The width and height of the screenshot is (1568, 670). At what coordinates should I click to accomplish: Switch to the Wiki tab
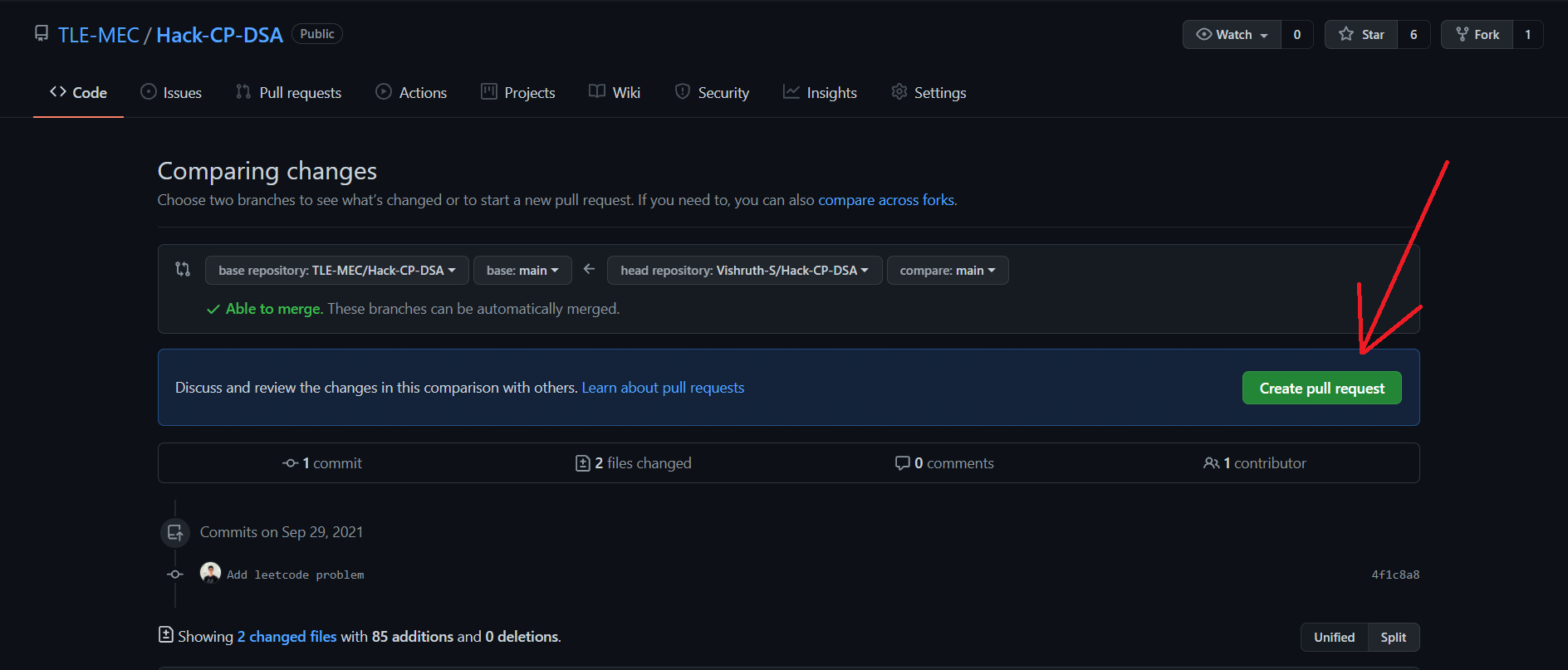click(x=615, y=92)
